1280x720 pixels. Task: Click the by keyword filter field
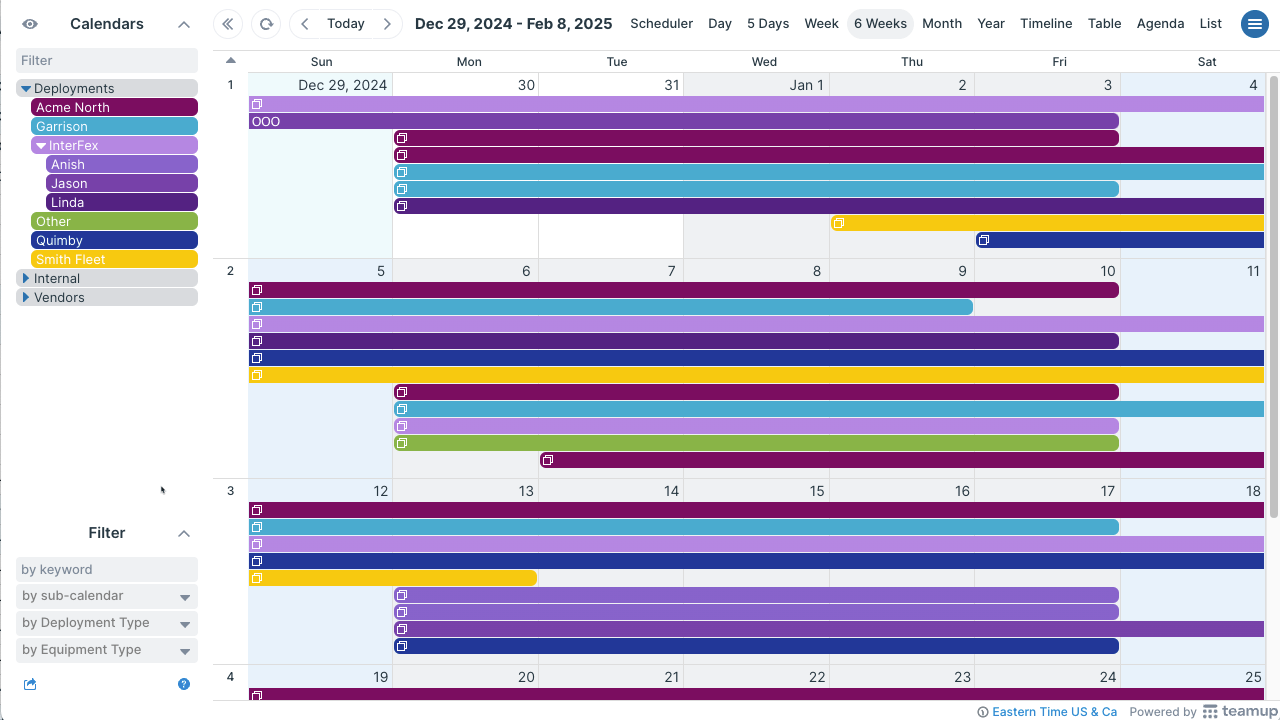pos(107,570)
